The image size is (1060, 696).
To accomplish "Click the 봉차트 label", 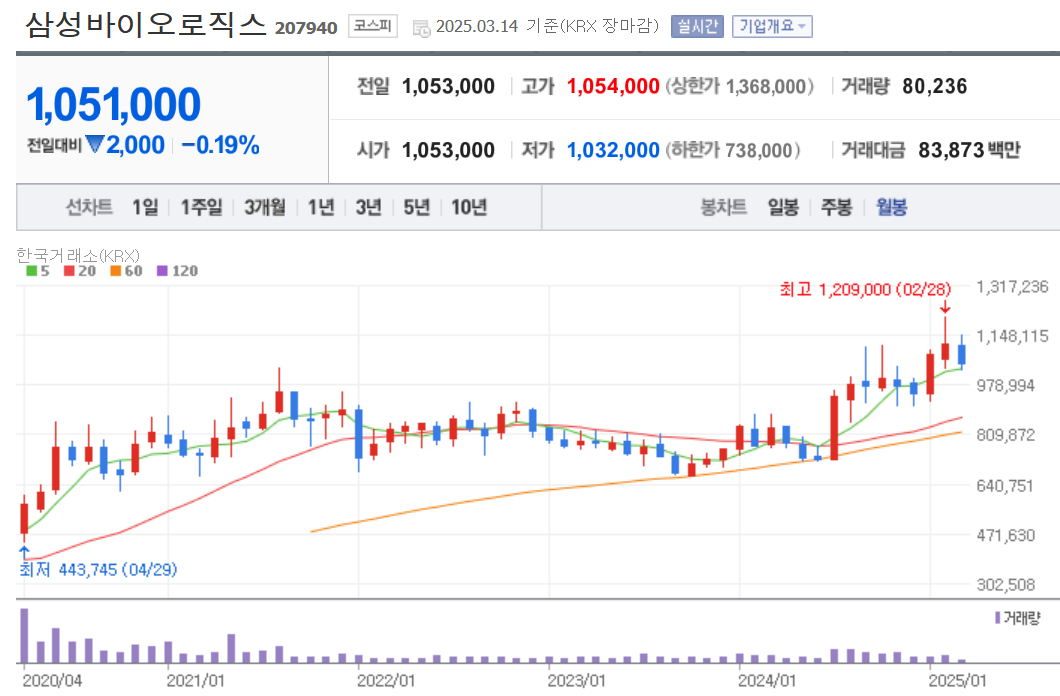I will (723, 207).
